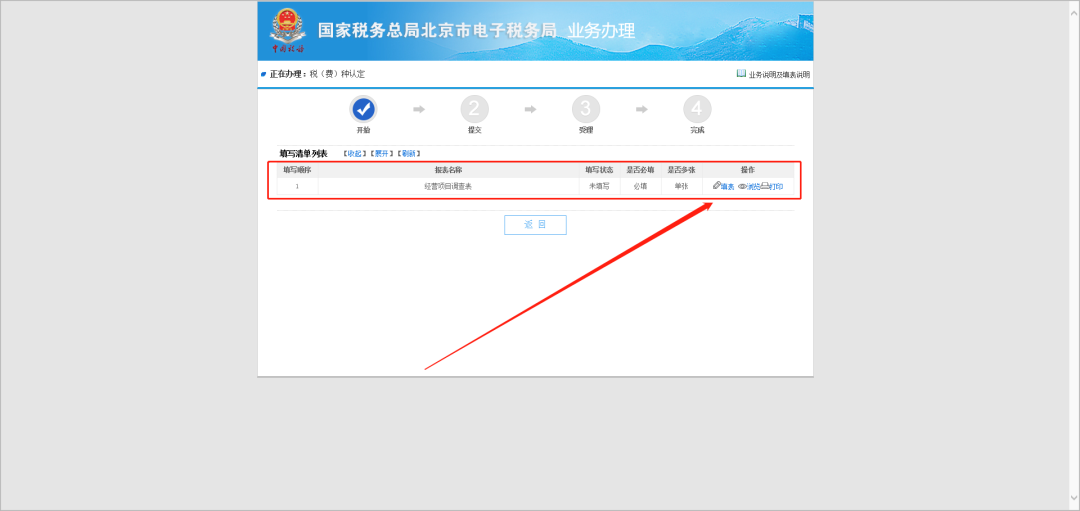Click the checkmark step 1 开始 circle

tap(363, 109)
